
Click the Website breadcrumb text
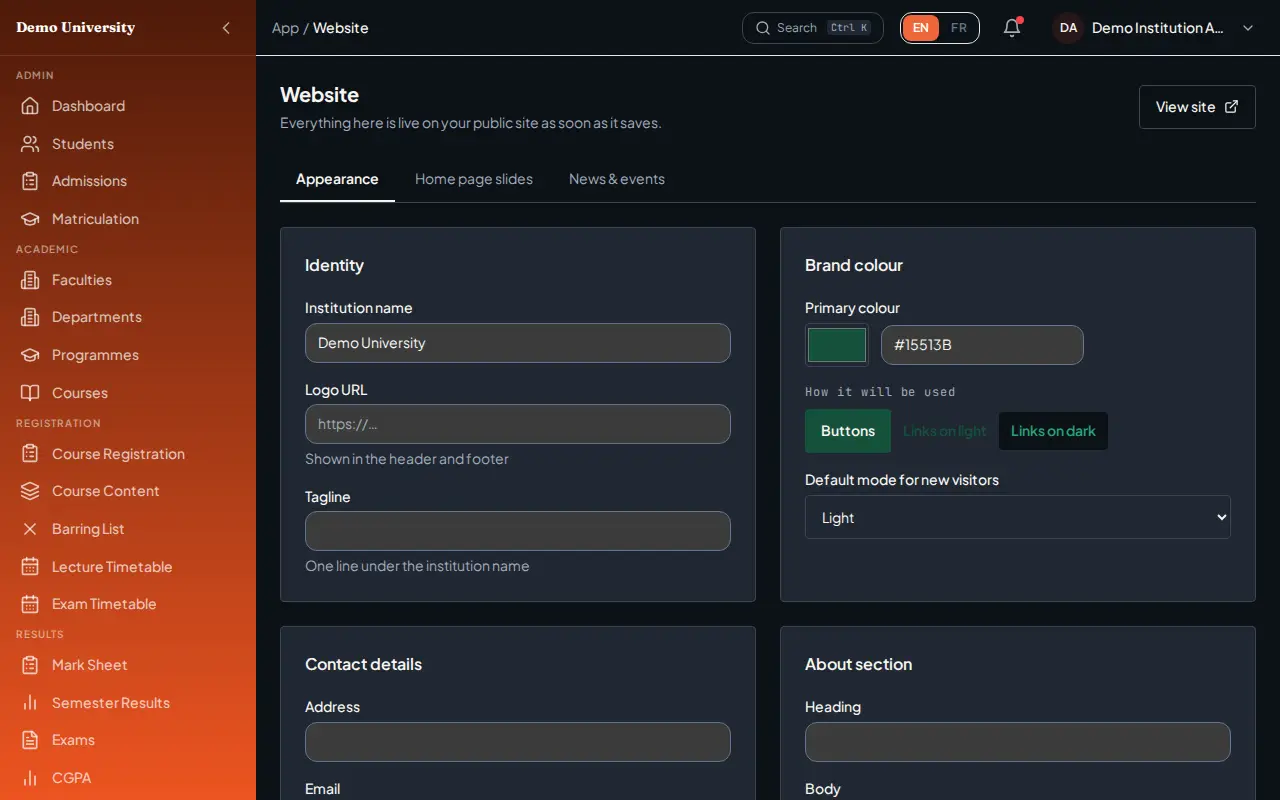(x=341, y=28)
